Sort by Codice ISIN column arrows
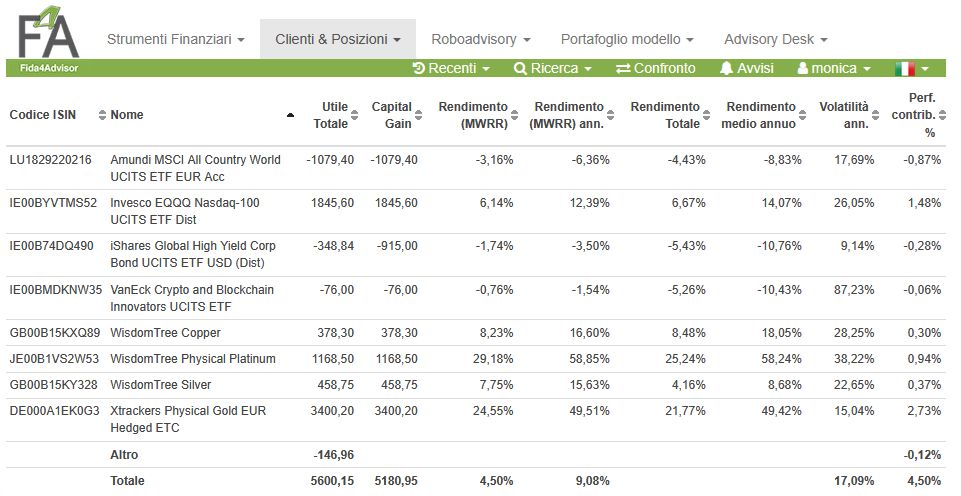Screen dimensions: 961x496 coord(102,115)
